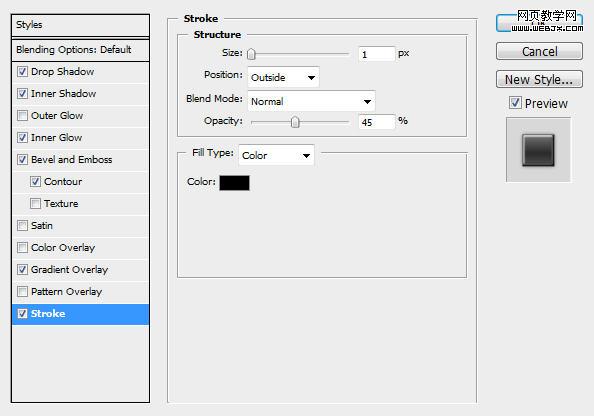Enable the Texture sub-option checkbox
The image size is (594, 416).
(x=35, y=203)
